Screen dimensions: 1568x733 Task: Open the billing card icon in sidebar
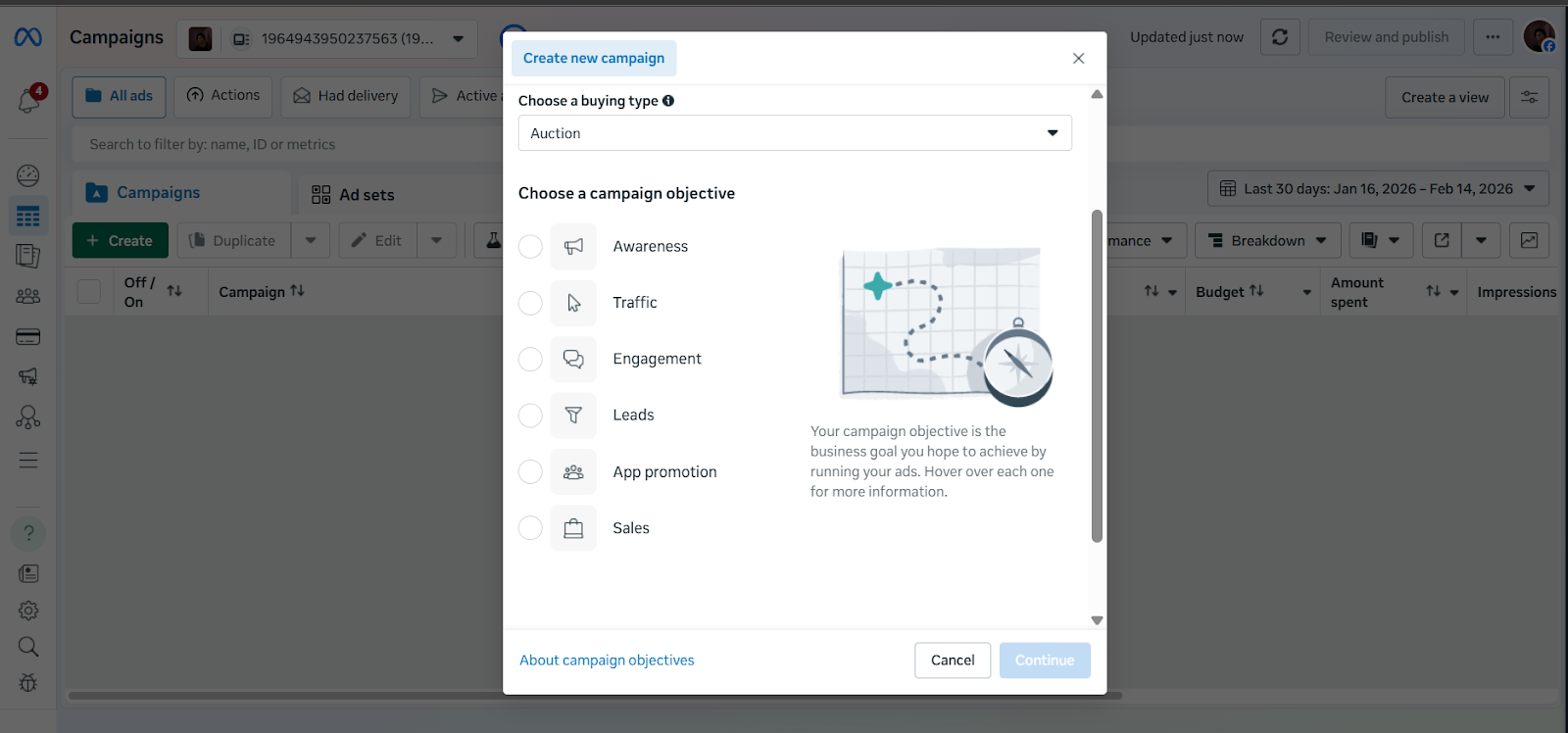28,337
